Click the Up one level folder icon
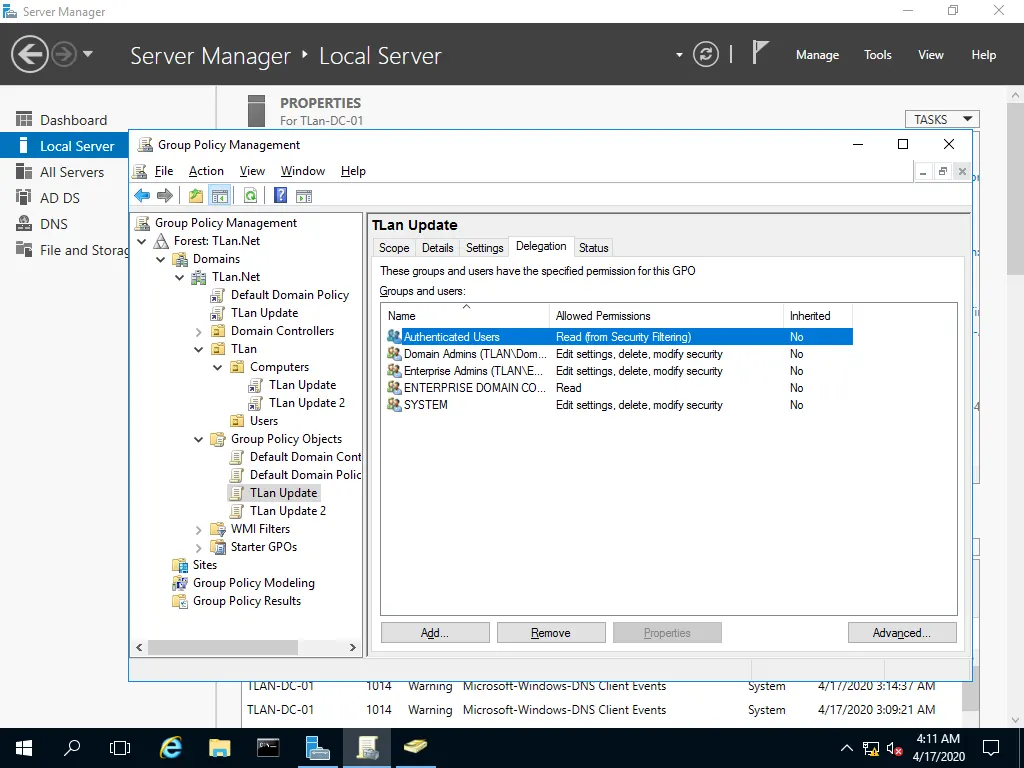Image resolution: width=1024 pixels, height=768 pixels. (195, 195)
